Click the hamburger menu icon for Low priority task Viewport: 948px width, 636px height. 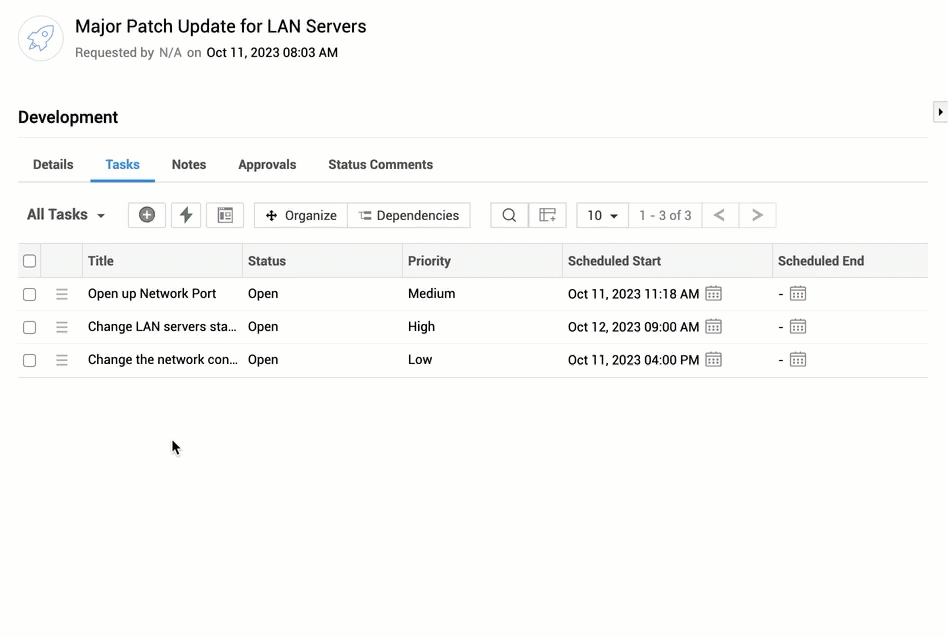62,360
